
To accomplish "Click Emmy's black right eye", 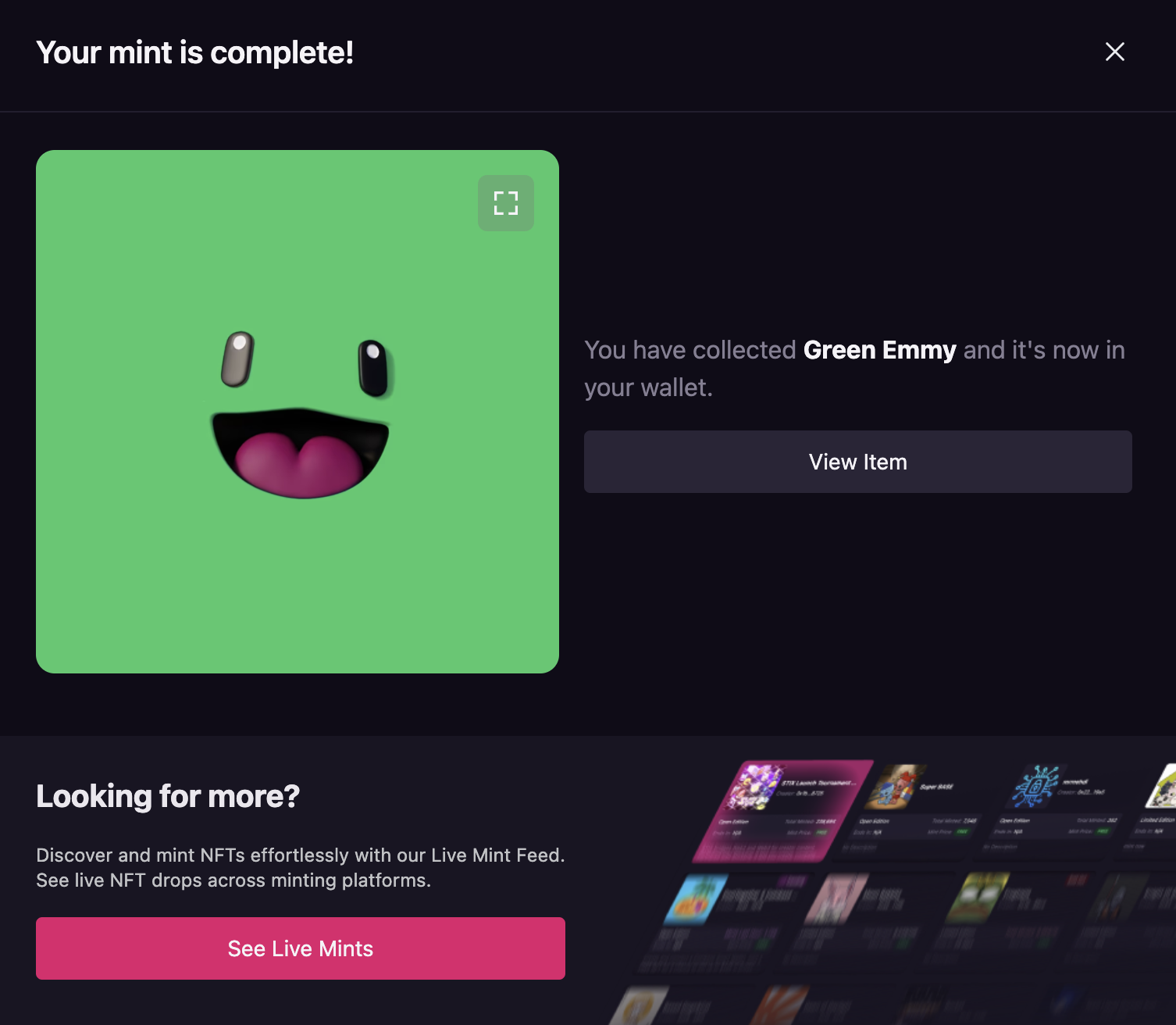I will (373, 367).
